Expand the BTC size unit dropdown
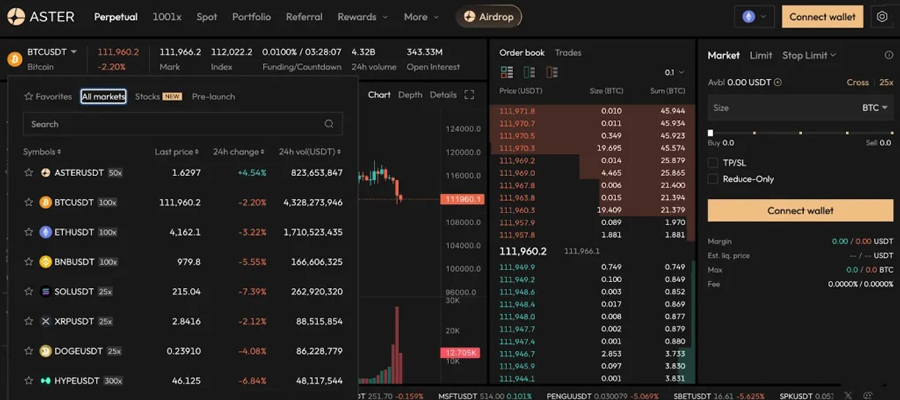900x400 pixels. (x=875, y=108)
